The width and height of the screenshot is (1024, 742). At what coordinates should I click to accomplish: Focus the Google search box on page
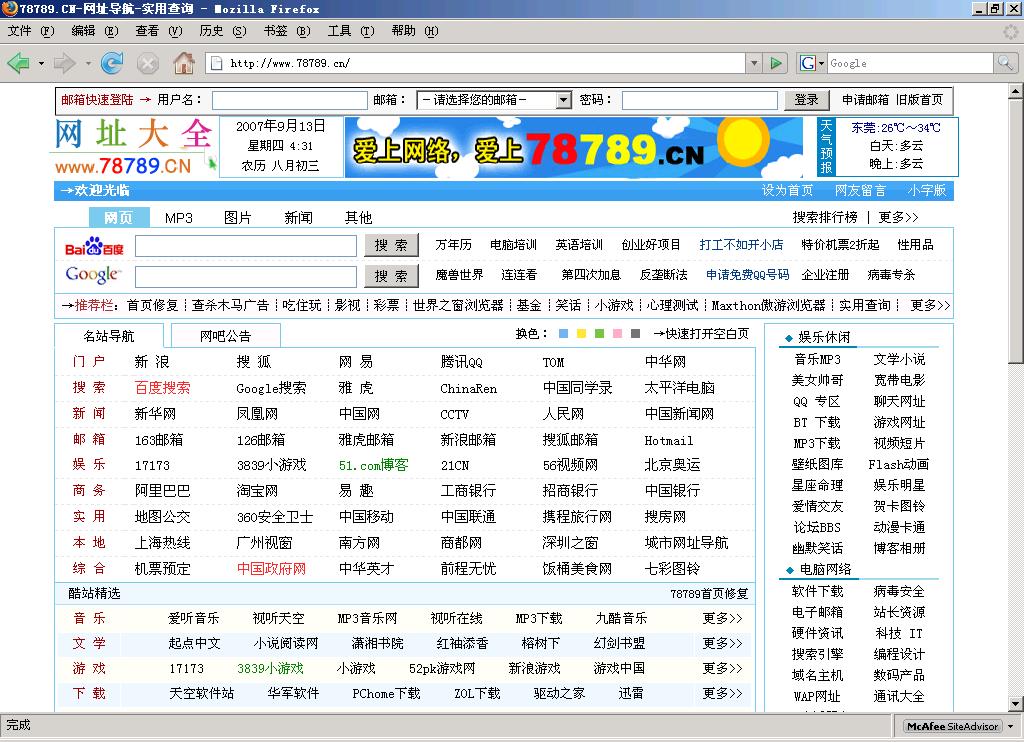coord(246,276)
